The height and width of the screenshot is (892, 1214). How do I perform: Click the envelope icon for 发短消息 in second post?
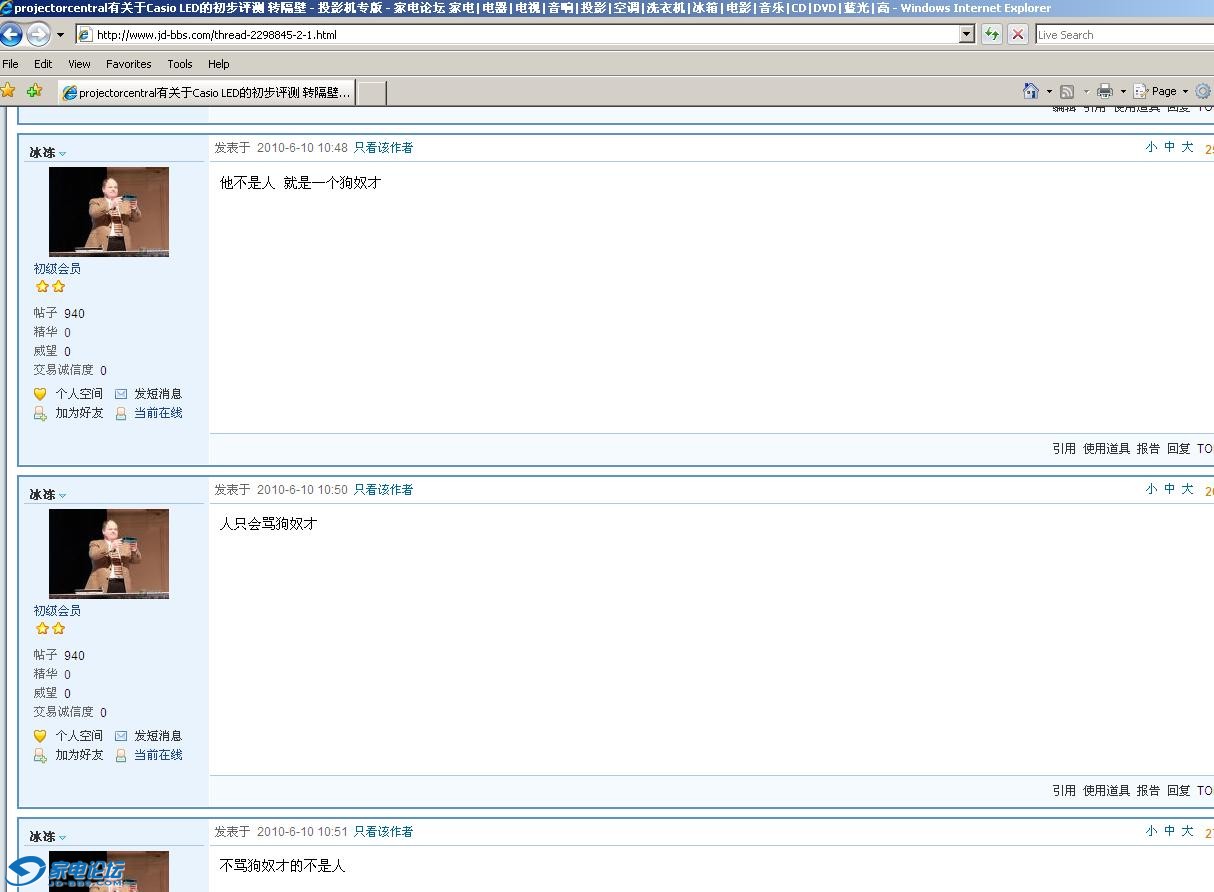[x=121, y=736]
